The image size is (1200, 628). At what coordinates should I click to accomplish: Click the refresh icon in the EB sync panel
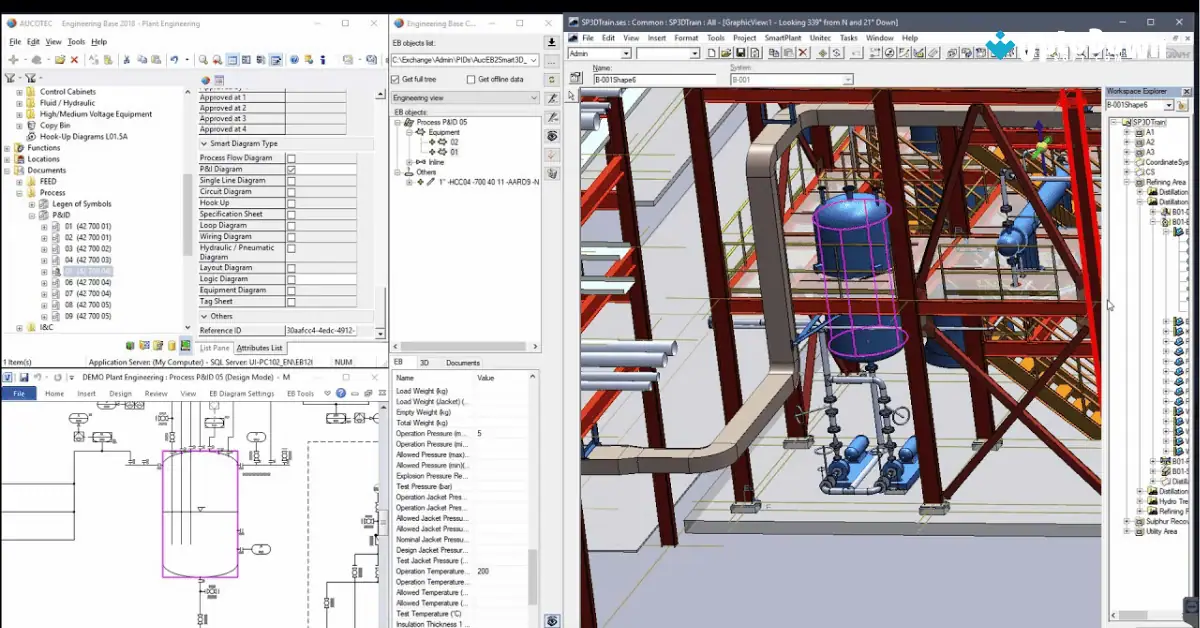[552, 79]
